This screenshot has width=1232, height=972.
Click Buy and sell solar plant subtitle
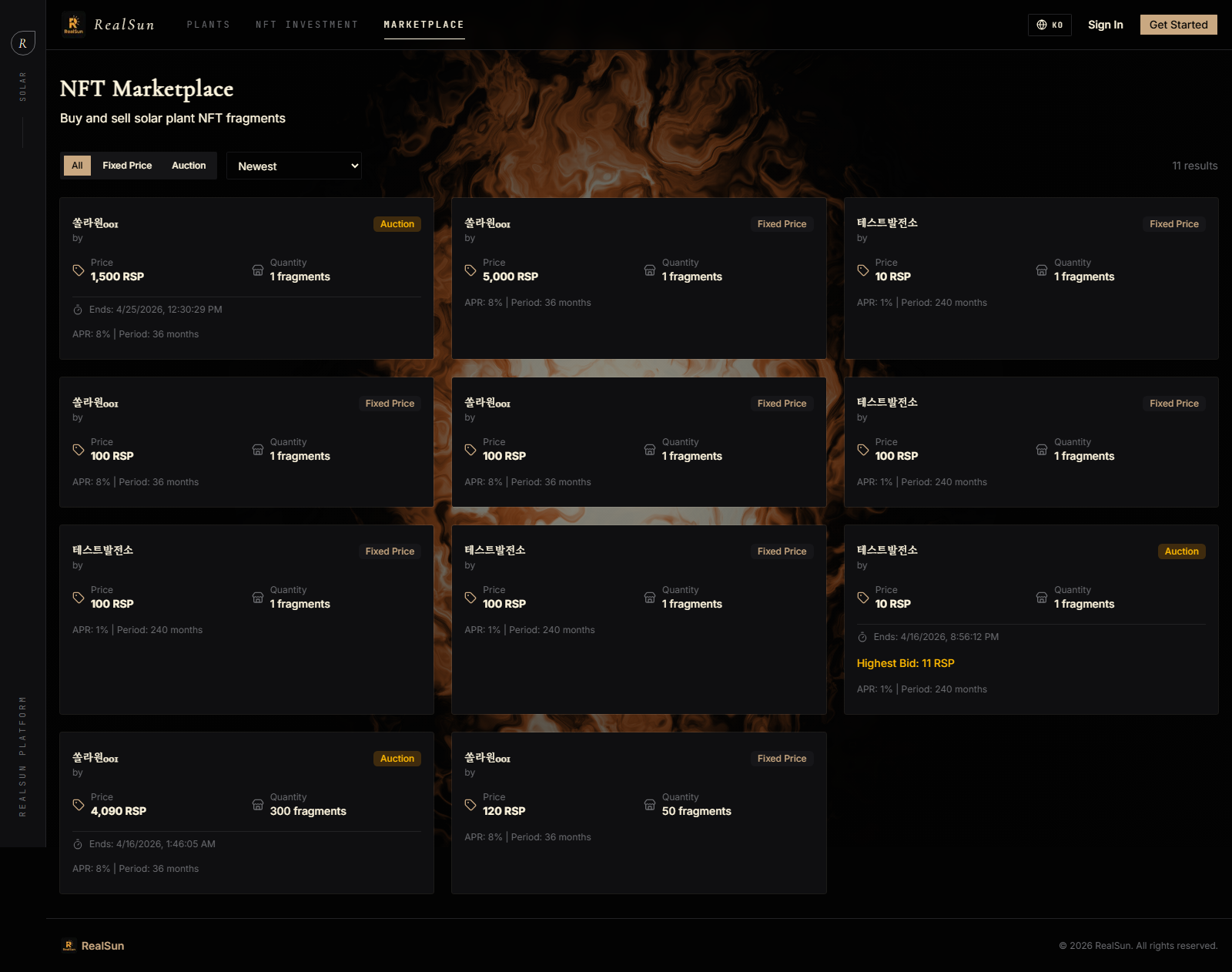tap(172, 118)
